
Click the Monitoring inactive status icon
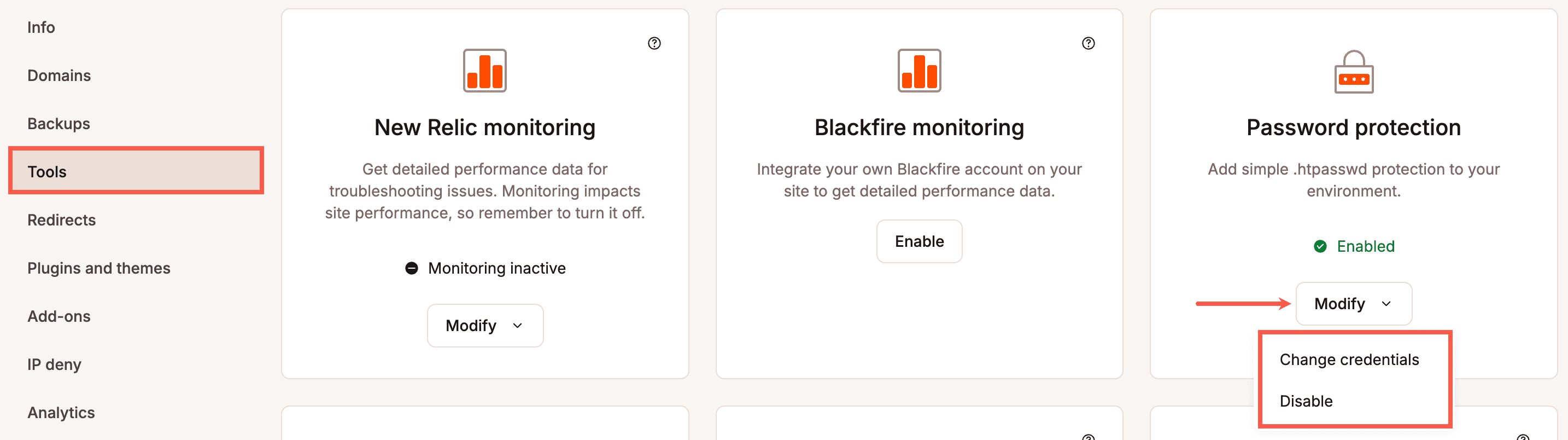412,268
